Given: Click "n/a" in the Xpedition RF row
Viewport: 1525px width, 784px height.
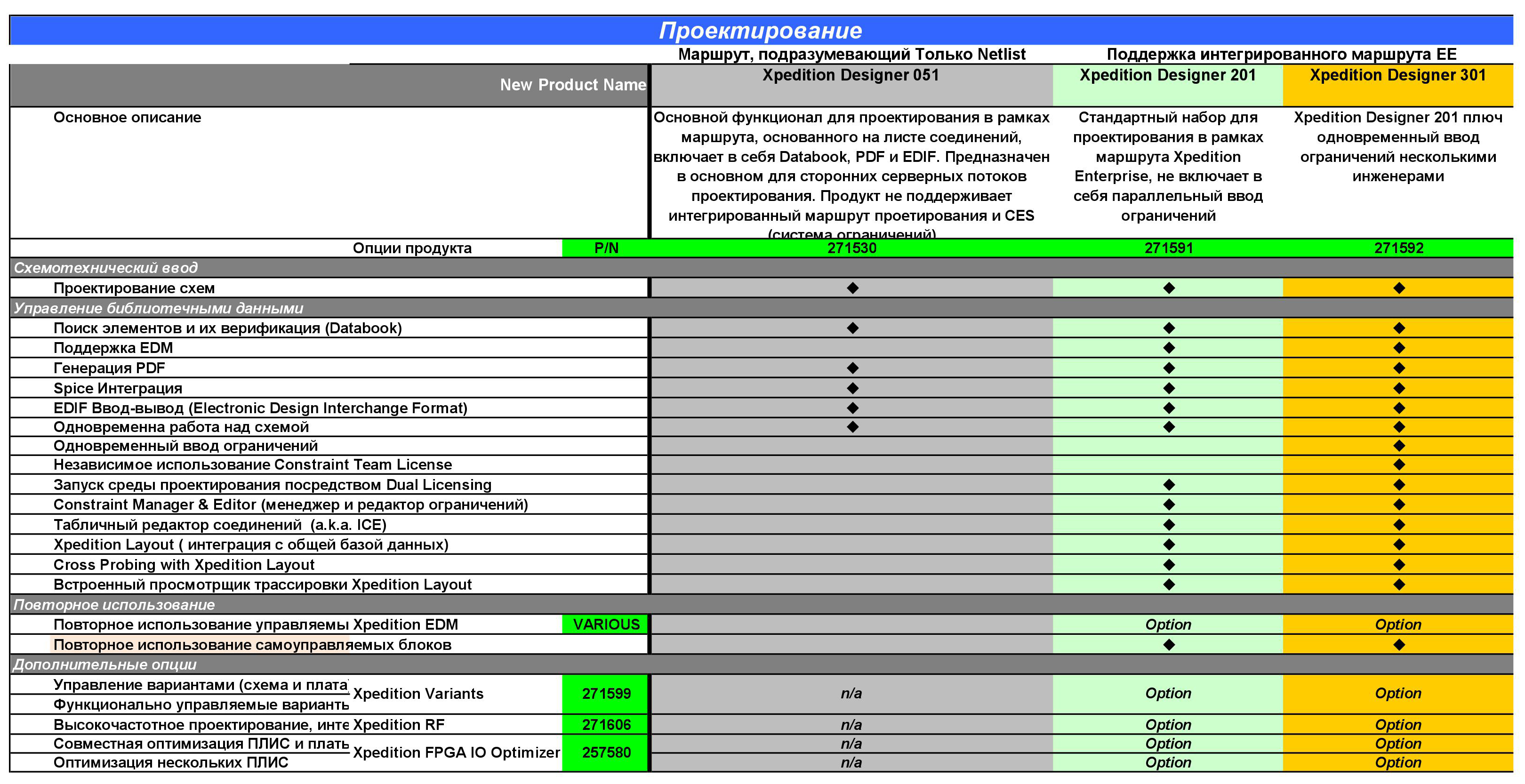Looking at the screenshot, I should point(851,725).
